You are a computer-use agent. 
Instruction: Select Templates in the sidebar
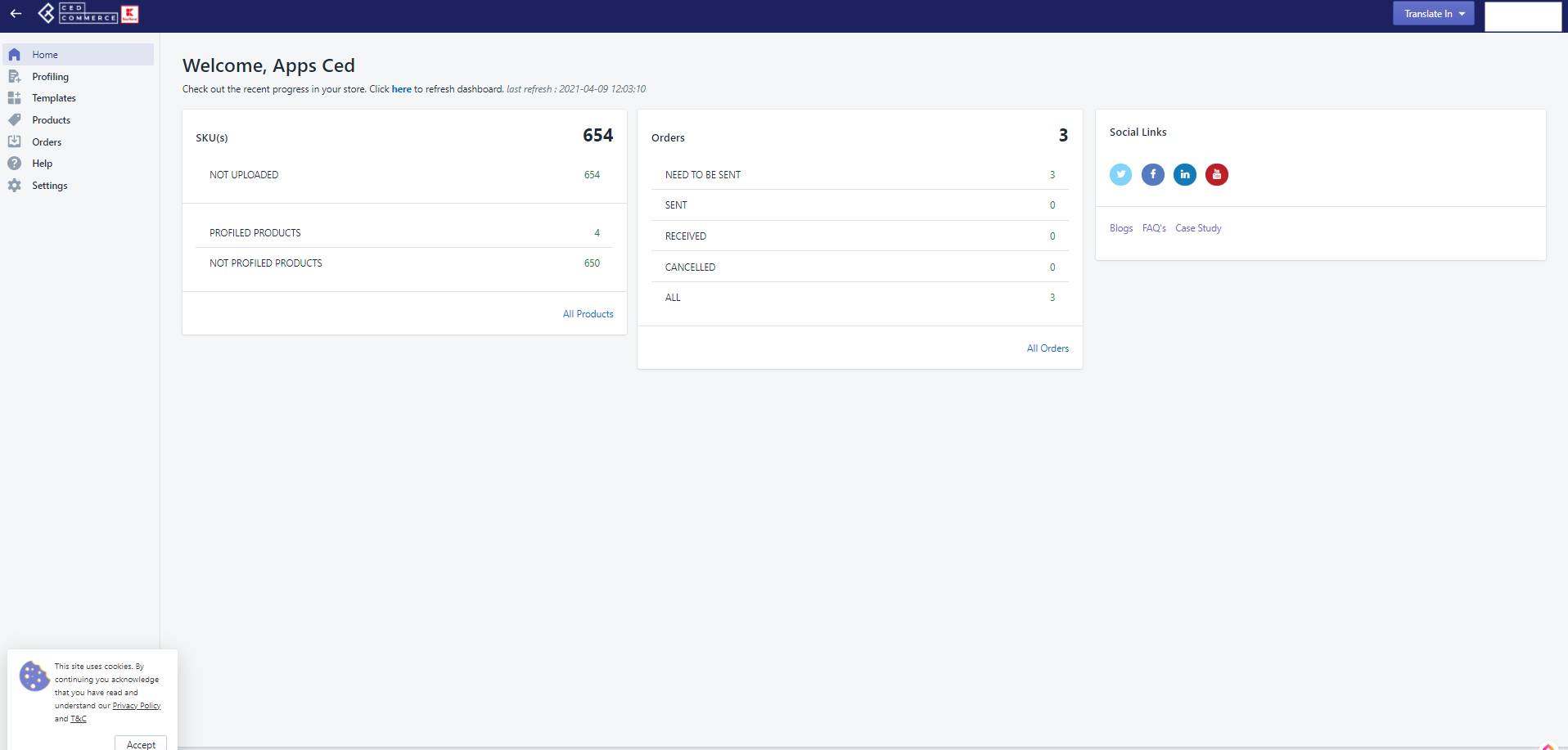[x=54, y=97]
